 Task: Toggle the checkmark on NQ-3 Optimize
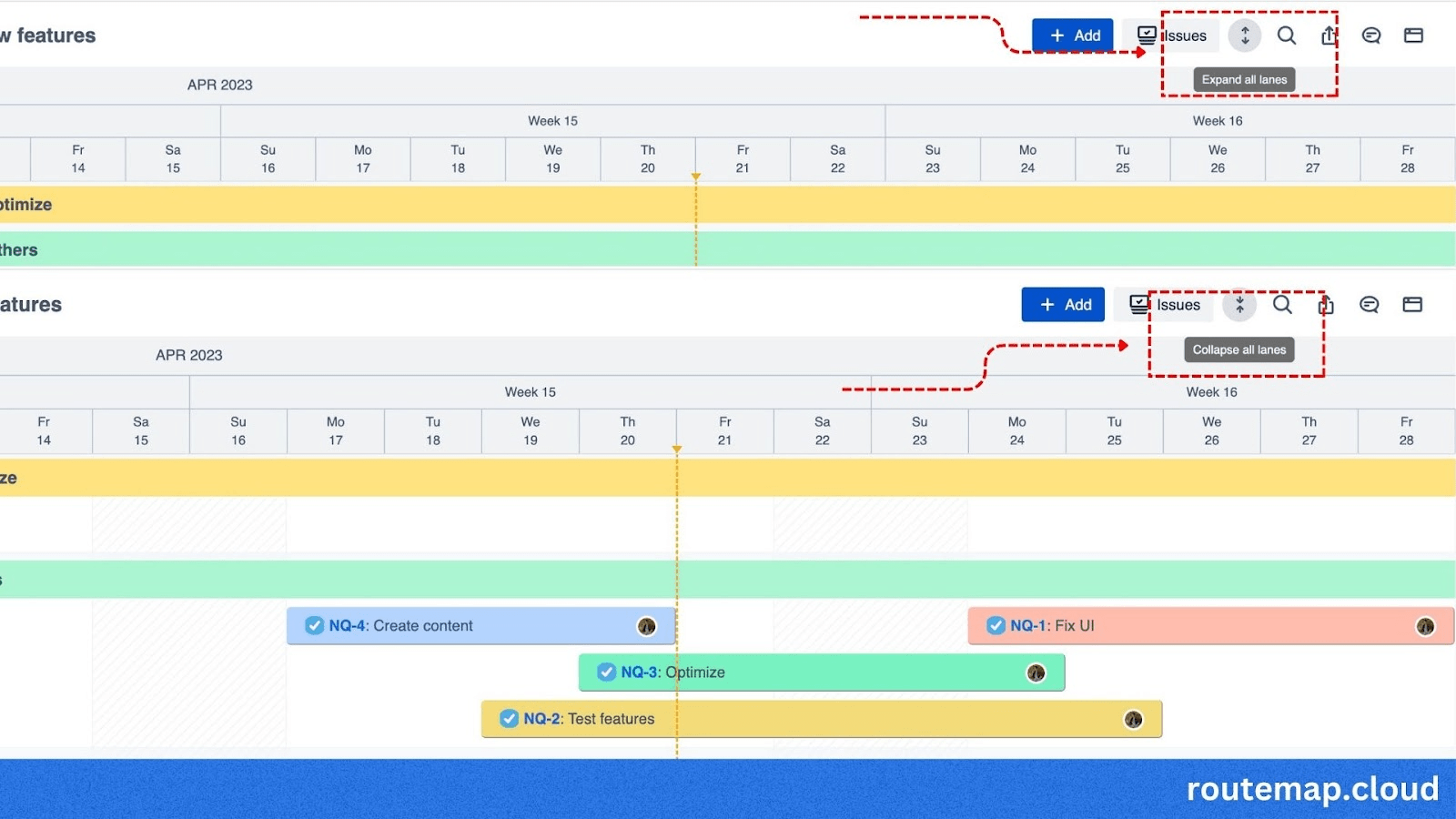click(x=606, y=672)
